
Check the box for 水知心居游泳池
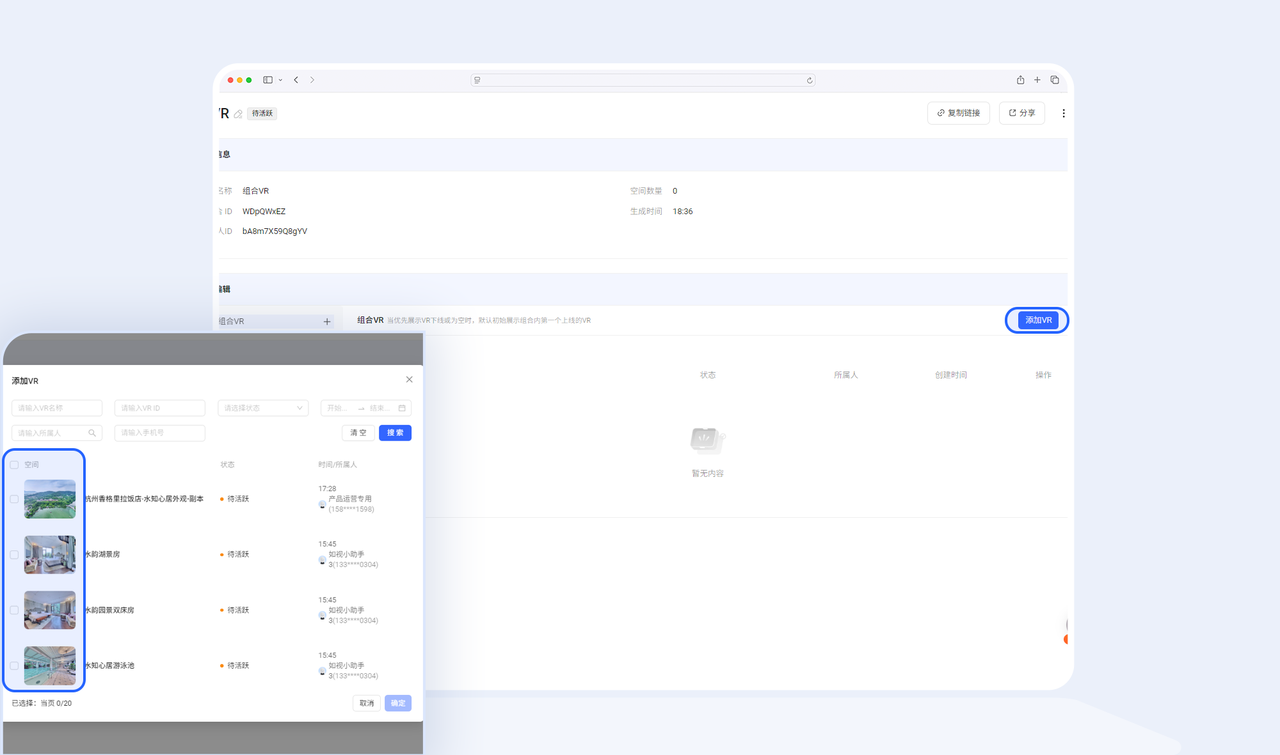coord(15,665)
